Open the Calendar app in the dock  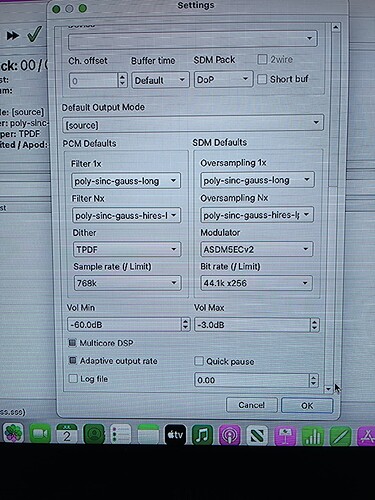coord(67,434)
